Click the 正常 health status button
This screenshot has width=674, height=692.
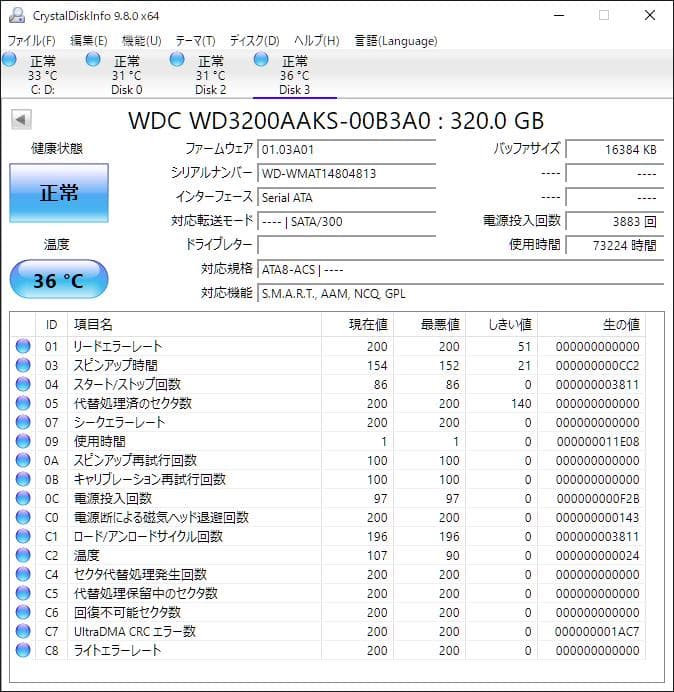click(x=59, y=193)
